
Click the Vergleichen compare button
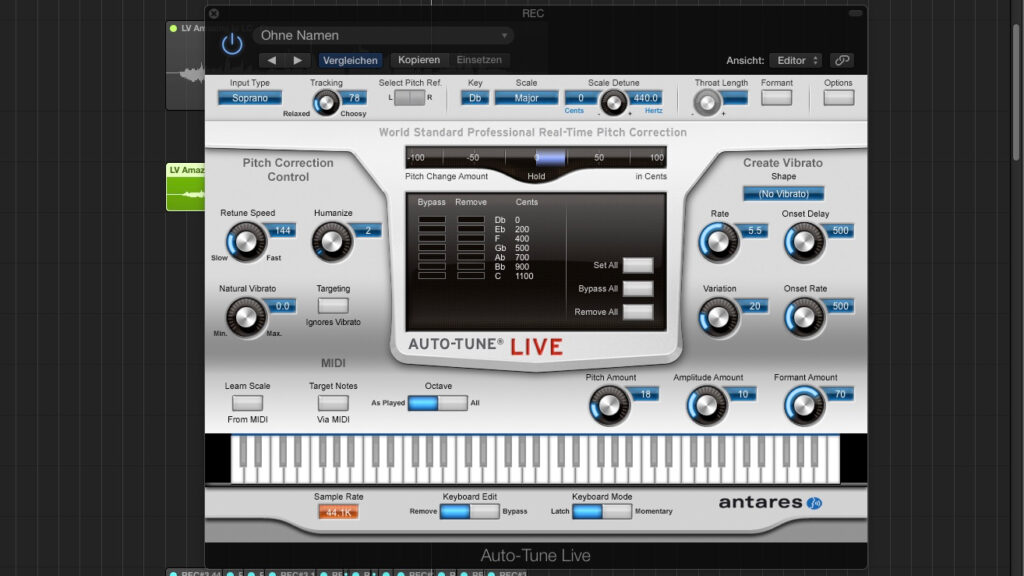350,60
